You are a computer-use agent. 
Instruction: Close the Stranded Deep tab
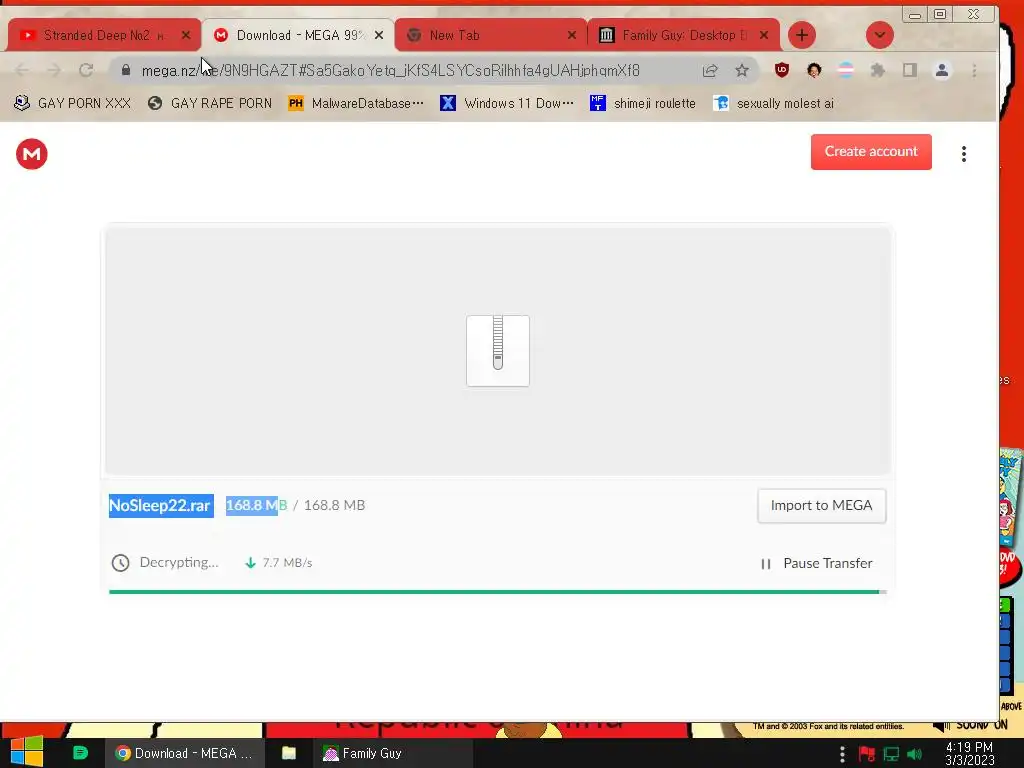tap(186, 35)
